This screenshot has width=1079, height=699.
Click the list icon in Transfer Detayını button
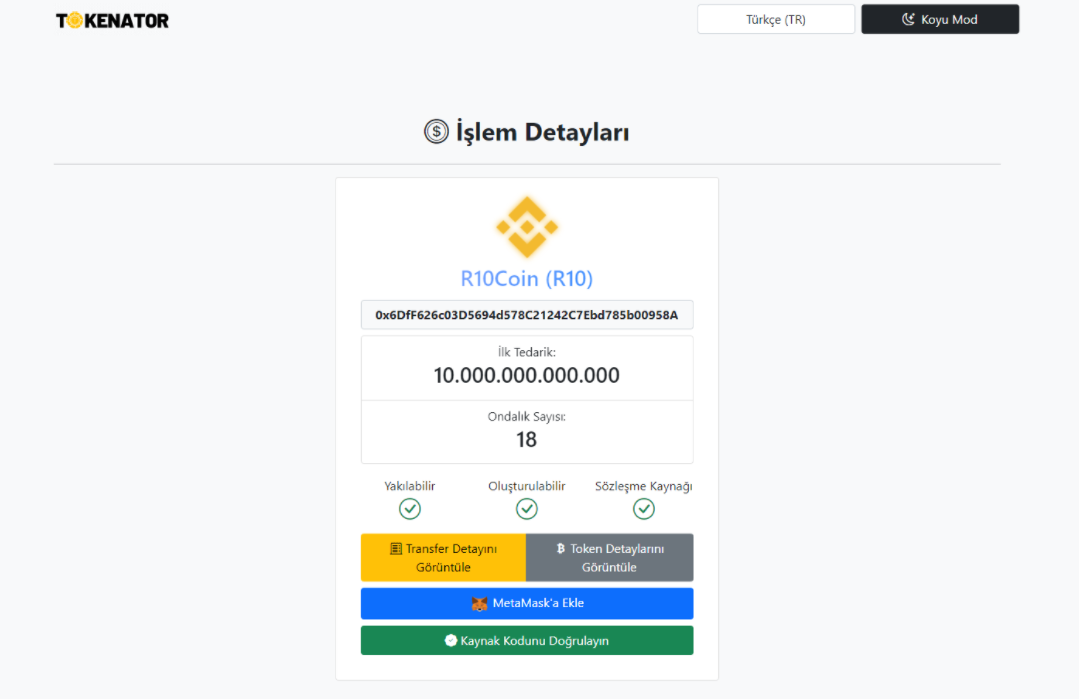coord(396,548)
